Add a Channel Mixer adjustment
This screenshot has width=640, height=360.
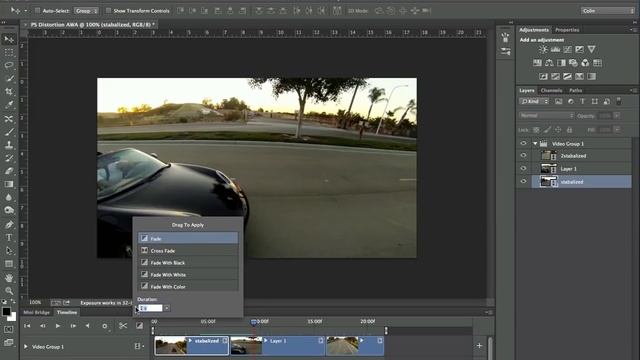[x=585, y=63]
